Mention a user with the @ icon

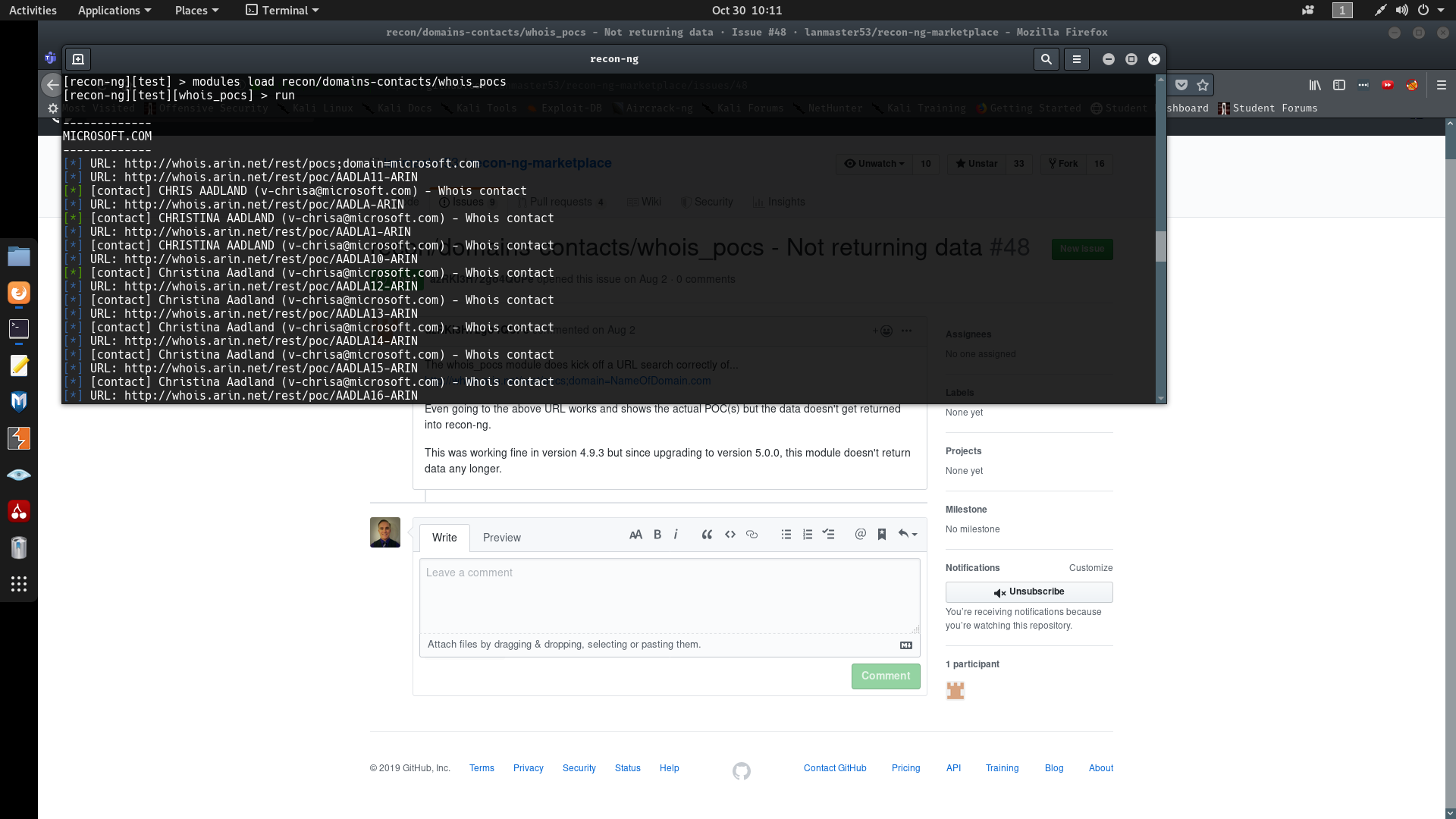point(860,535)
